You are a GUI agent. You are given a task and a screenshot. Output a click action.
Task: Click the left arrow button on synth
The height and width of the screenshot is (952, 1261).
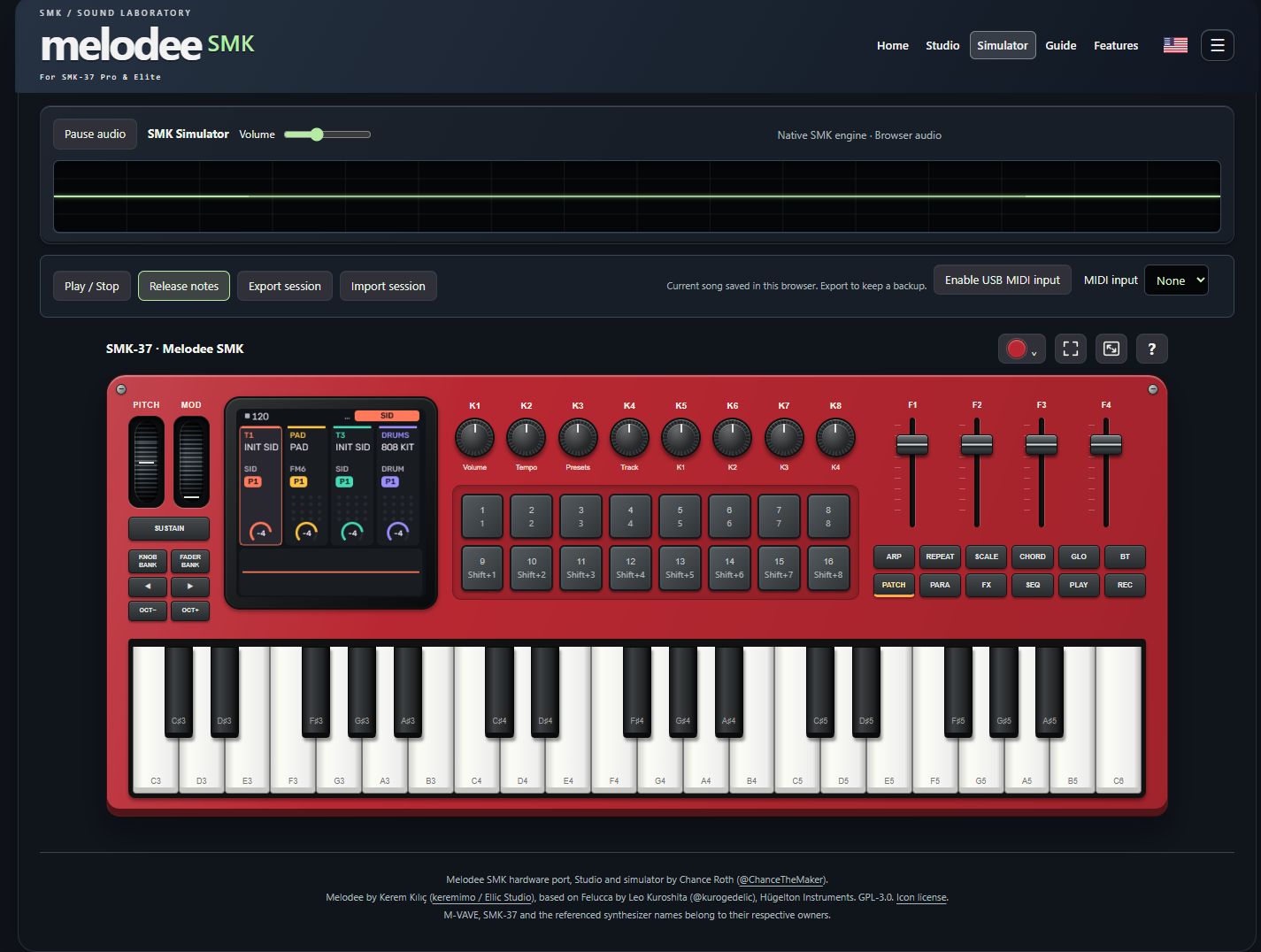(148, 586)
